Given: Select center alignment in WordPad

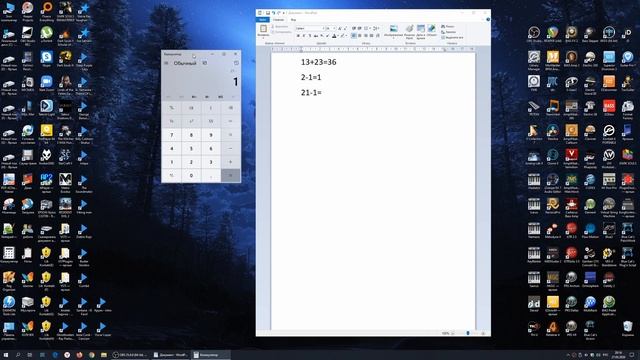Looking at the screenshot, I should (x=360, y=36).
